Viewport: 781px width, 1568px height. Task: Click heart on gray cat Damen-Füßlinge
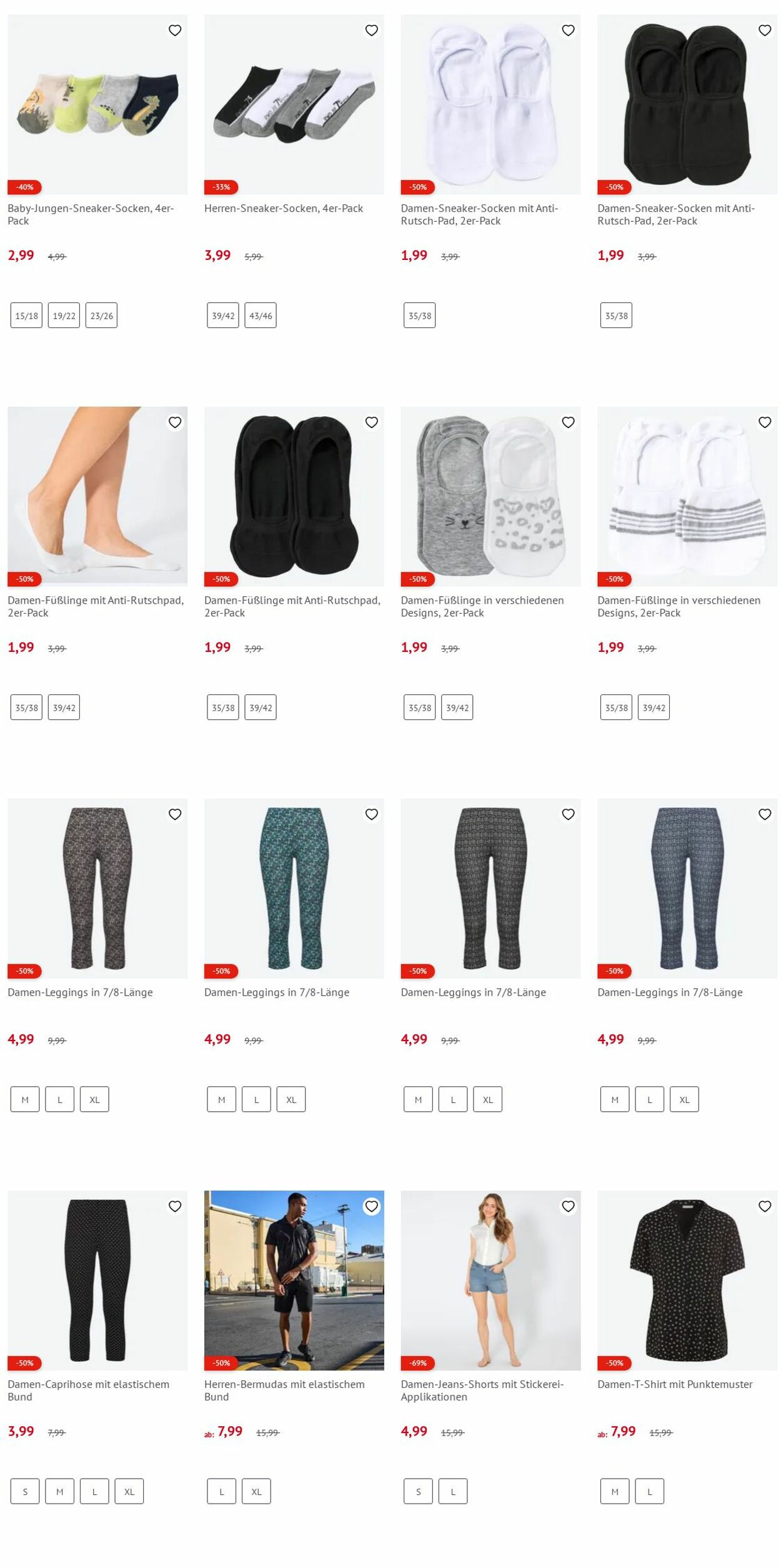coord(568,422)
